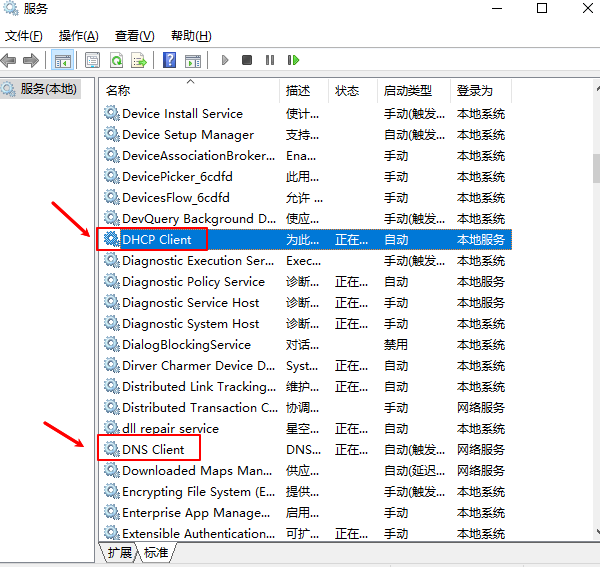Click the Restart Service icon
The image size is (600, 567).
click(x=293, y=60)
